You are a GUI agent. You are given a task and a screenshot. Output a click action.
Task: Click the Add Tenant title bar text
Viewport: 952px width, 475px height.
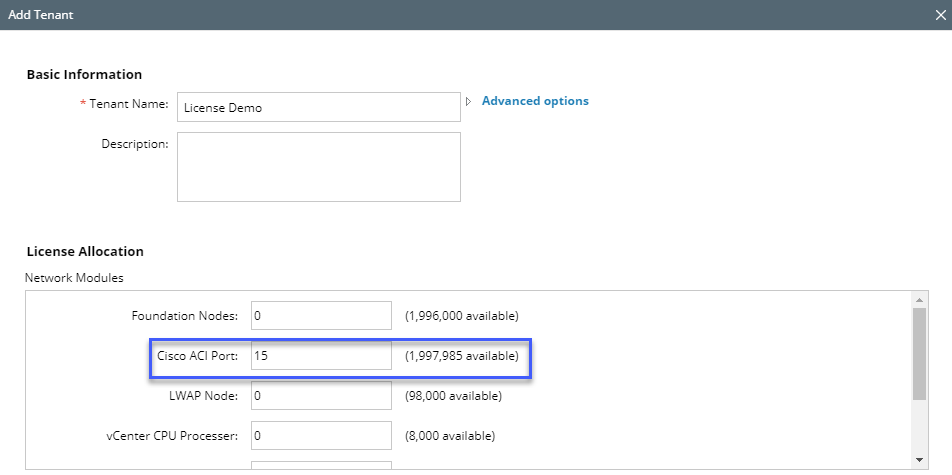[41, 15]
